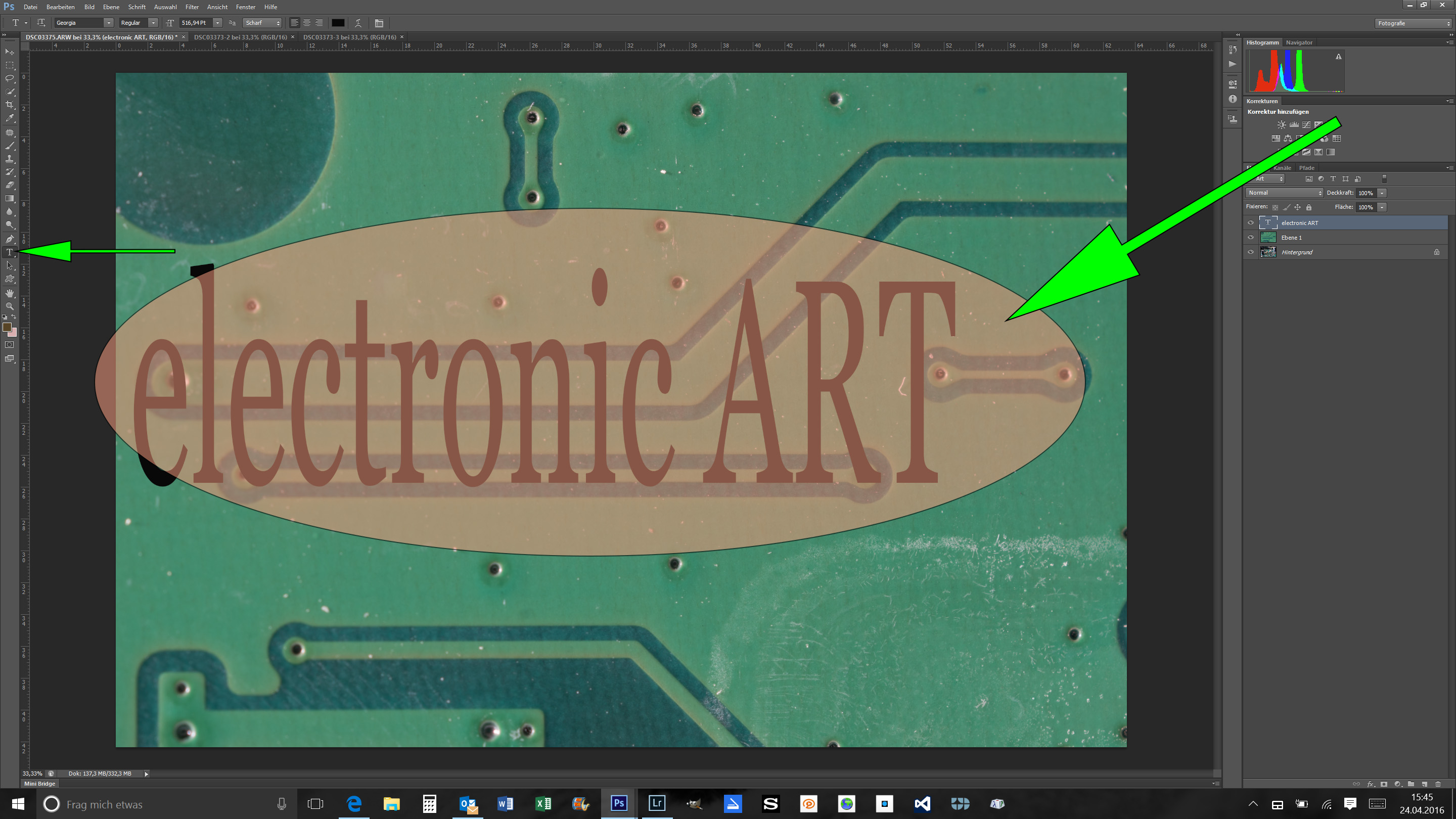Click the text color swatch in options bar
The width and height of the screenshot is (1456, 819).
click(338, 23)
